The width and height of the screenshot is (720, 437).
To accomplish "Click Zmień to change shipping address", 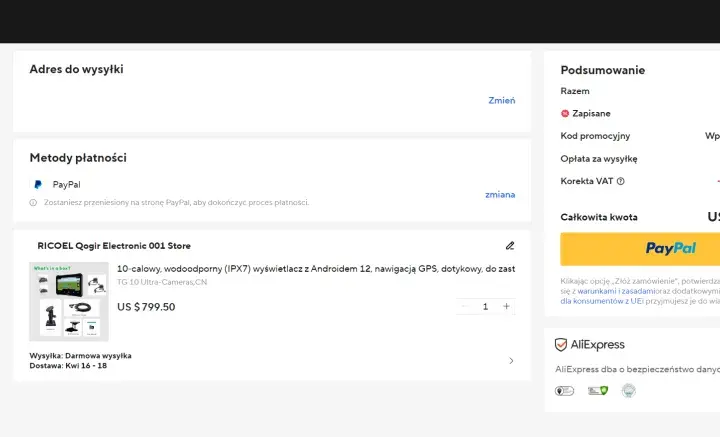I will [x=501, y=101].
